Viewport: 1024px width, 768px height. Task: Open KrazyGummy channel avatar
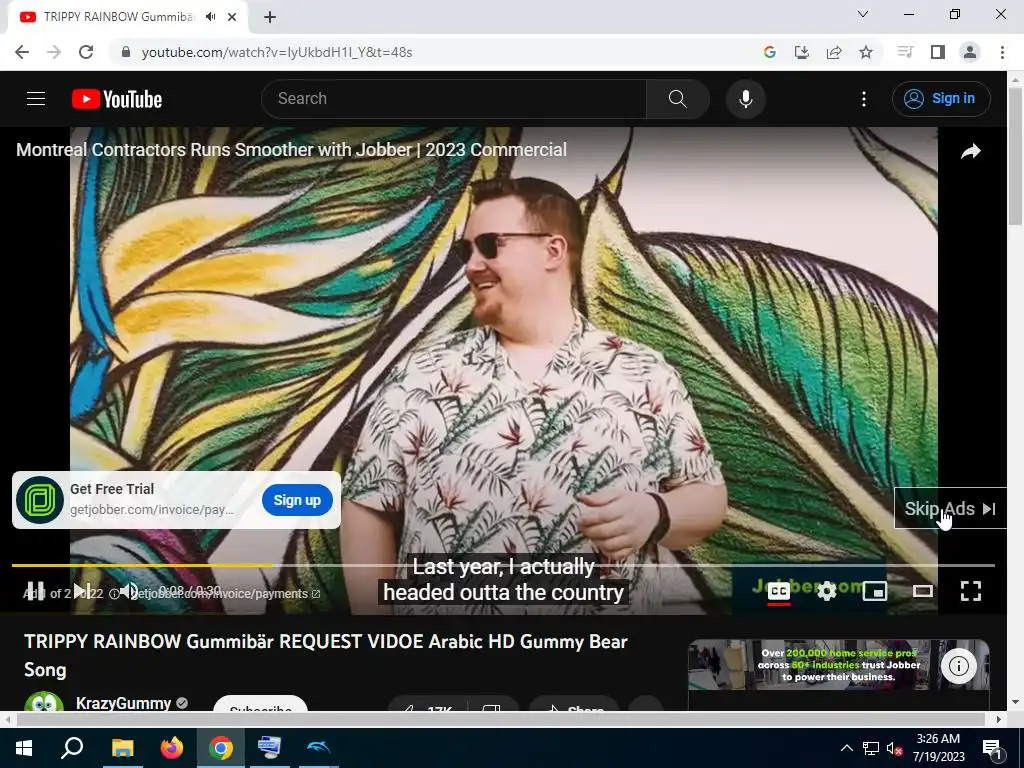click(x=44, y=701)
